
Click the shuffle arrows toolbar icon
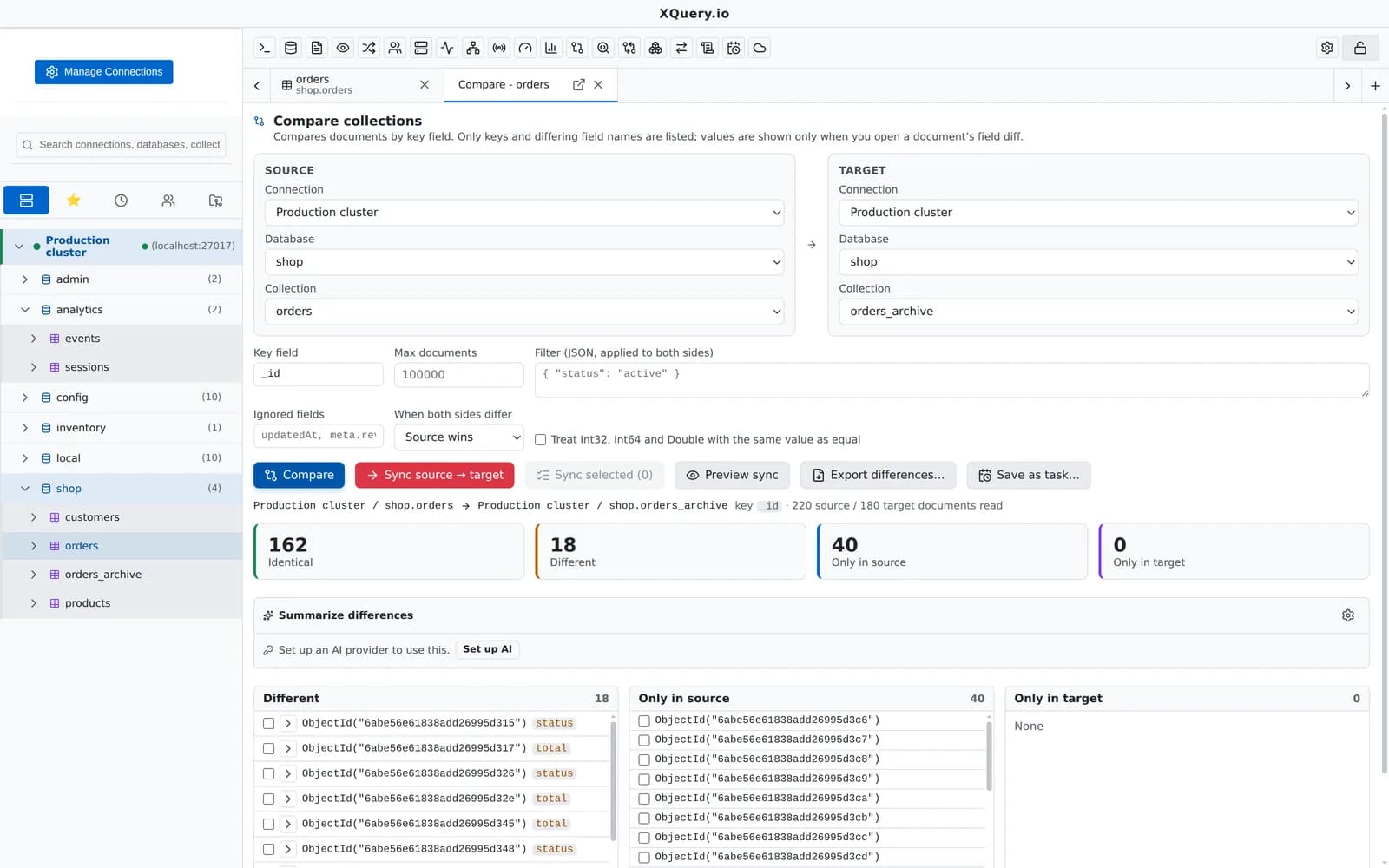pos(369,48)
